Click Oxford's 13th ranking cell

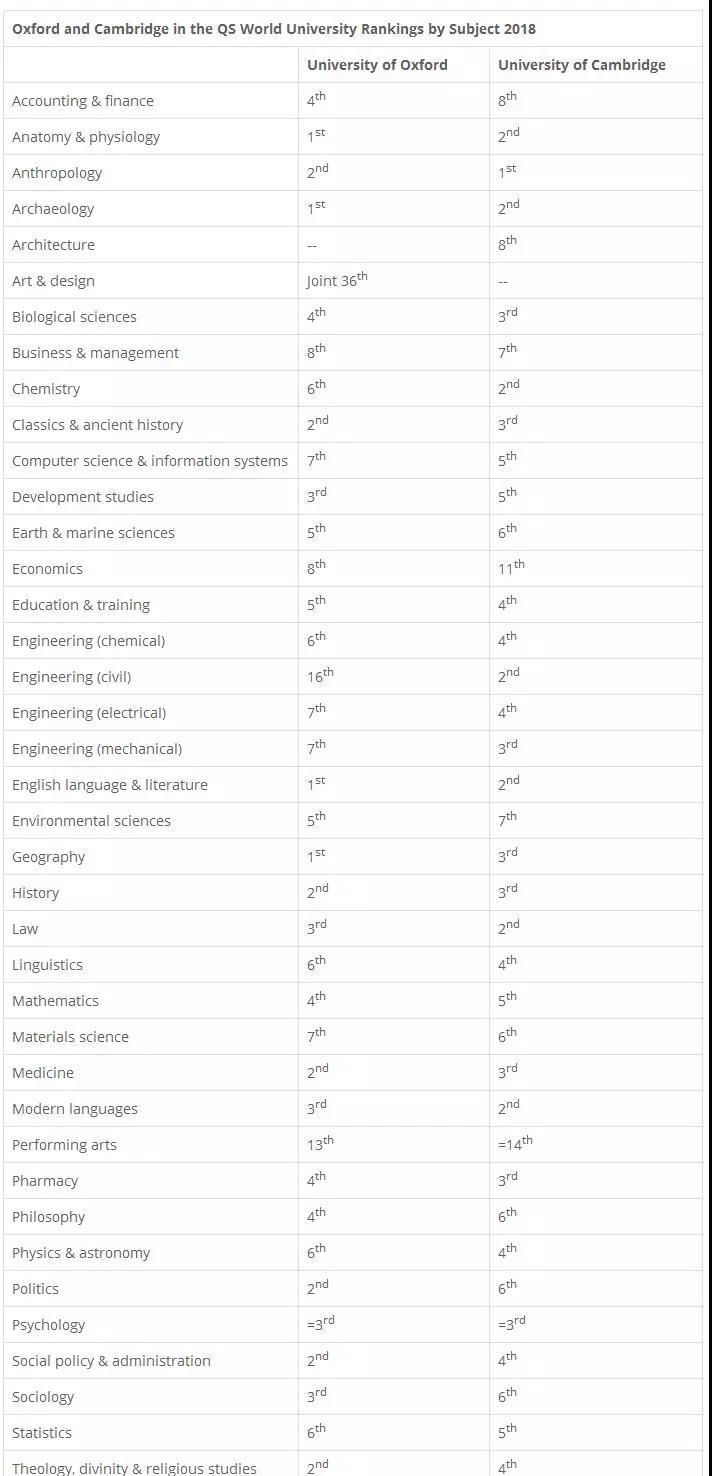coord(320,1144)
